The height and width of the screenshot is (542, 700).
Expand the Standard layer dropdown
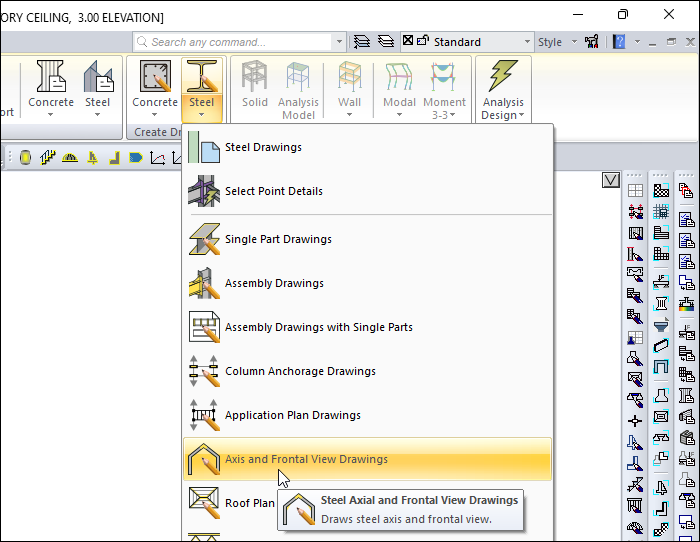[527, 42]
